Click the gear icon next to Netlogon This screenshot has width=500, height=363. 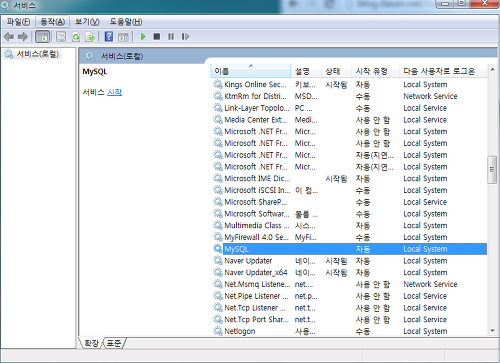point(218,331)
